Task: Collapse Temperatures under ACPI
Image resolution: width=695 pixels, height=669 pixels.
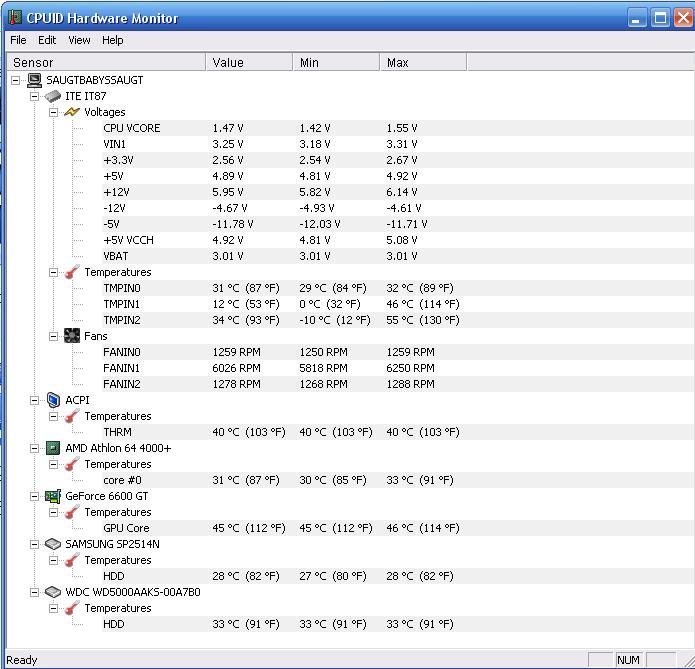Action: [x=53, y=416]
